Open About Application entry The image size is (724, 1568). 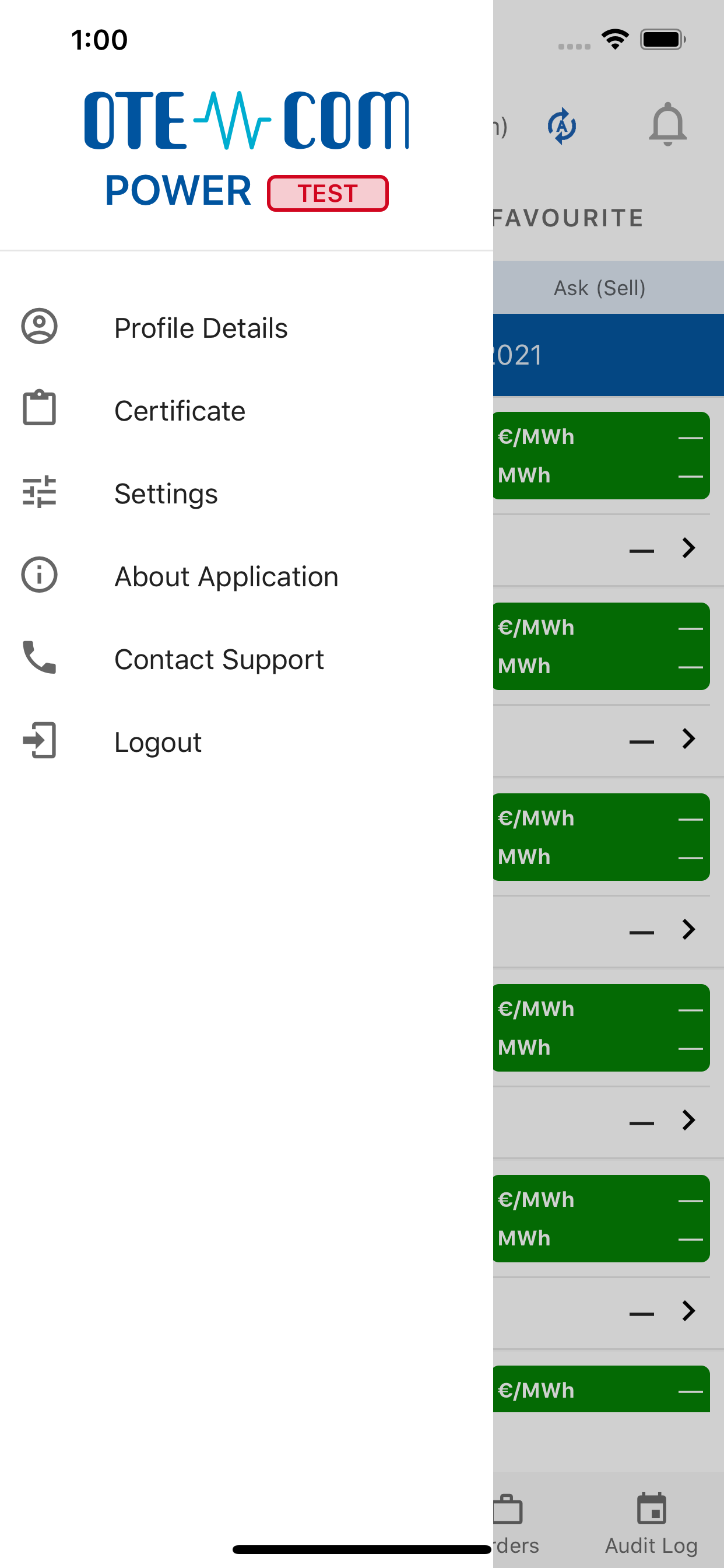pyautogui.click(x=247, y=576)
